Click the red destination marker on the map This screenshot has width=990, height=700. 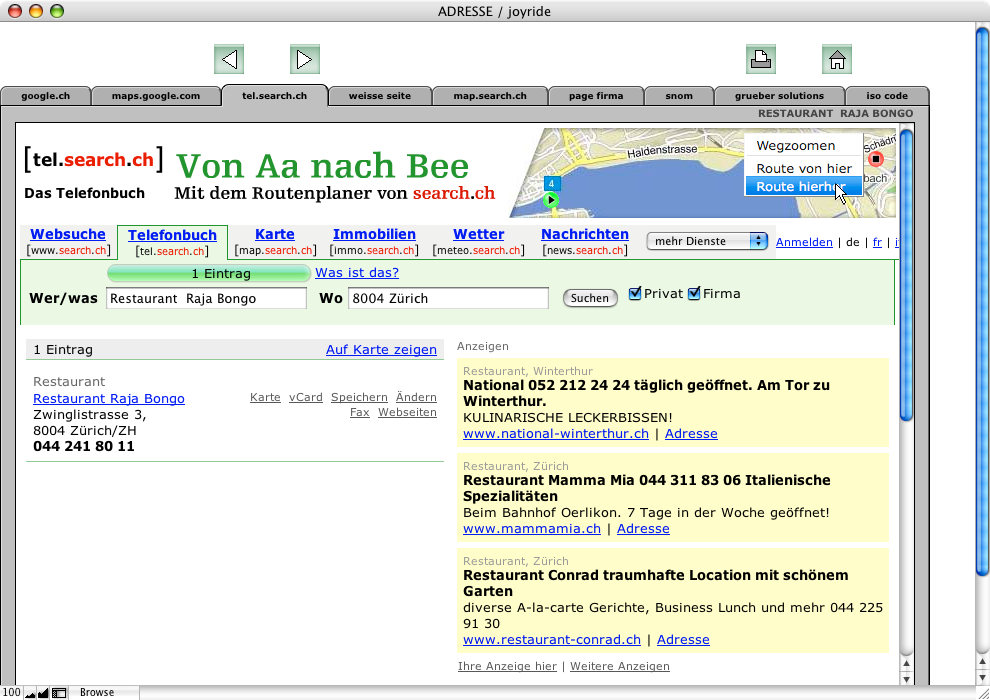(876, 158)
